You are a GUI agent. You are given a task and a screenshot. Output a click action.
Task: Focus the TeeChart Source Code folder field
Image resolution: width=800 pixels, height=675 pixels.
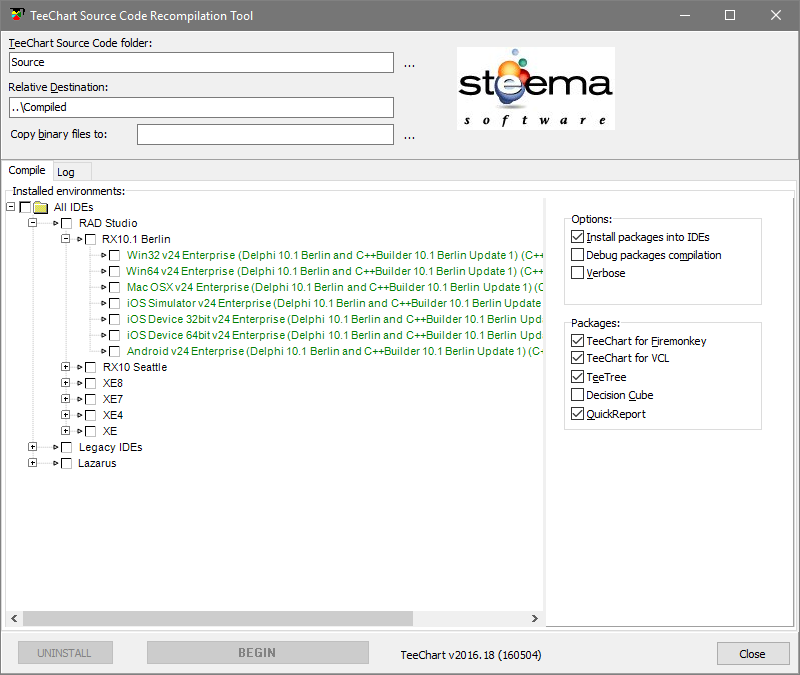[201, 62]
